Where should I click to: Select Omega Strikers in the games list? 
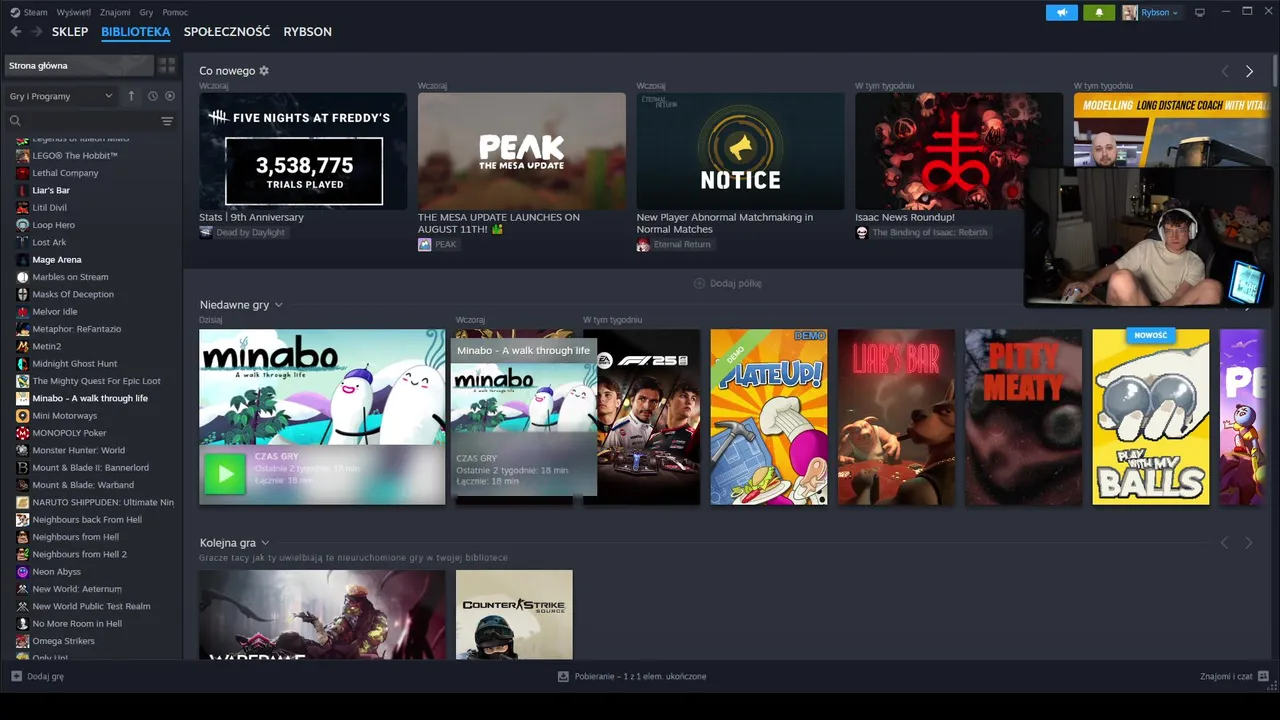pos(64,641)
